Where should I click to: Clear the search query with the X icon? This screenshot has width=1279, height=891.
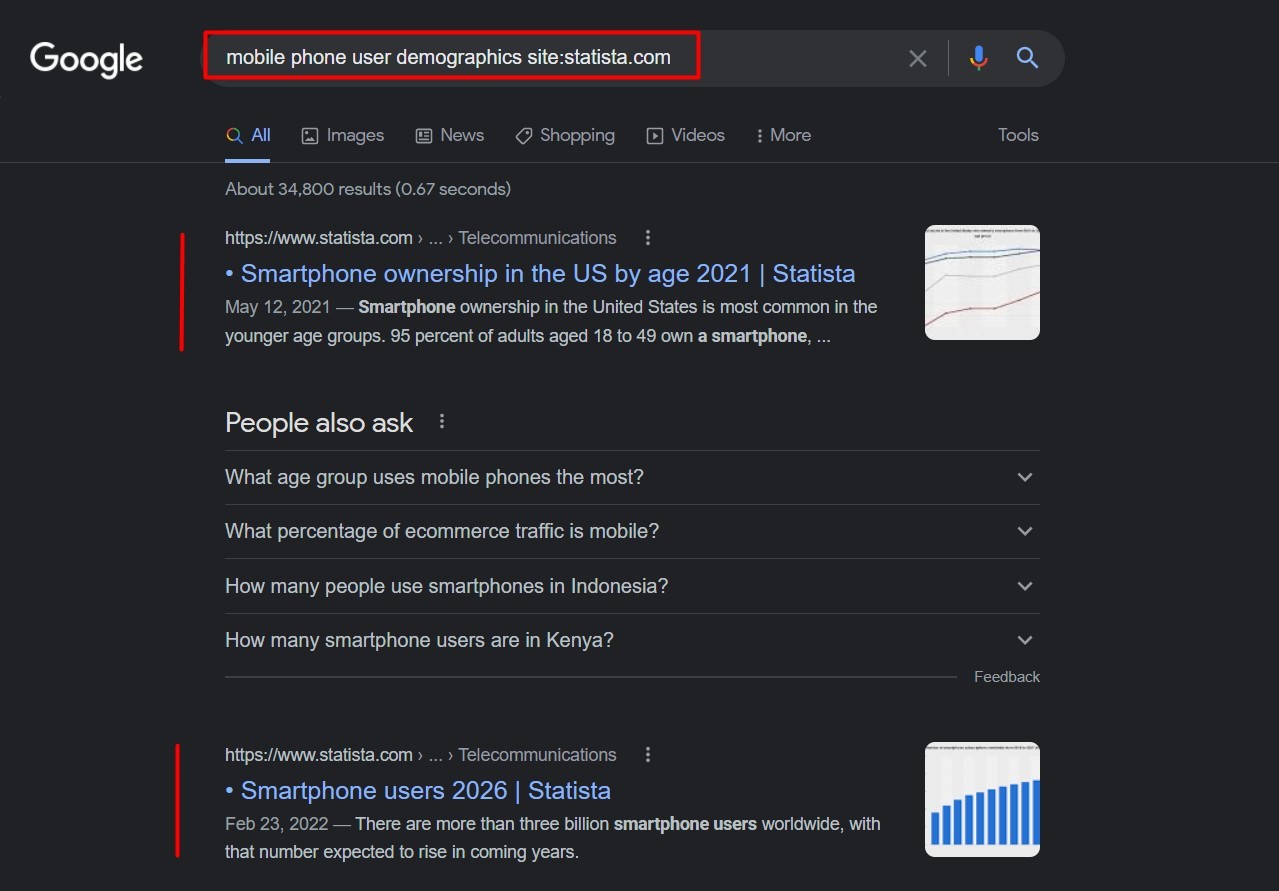[917, 57]
